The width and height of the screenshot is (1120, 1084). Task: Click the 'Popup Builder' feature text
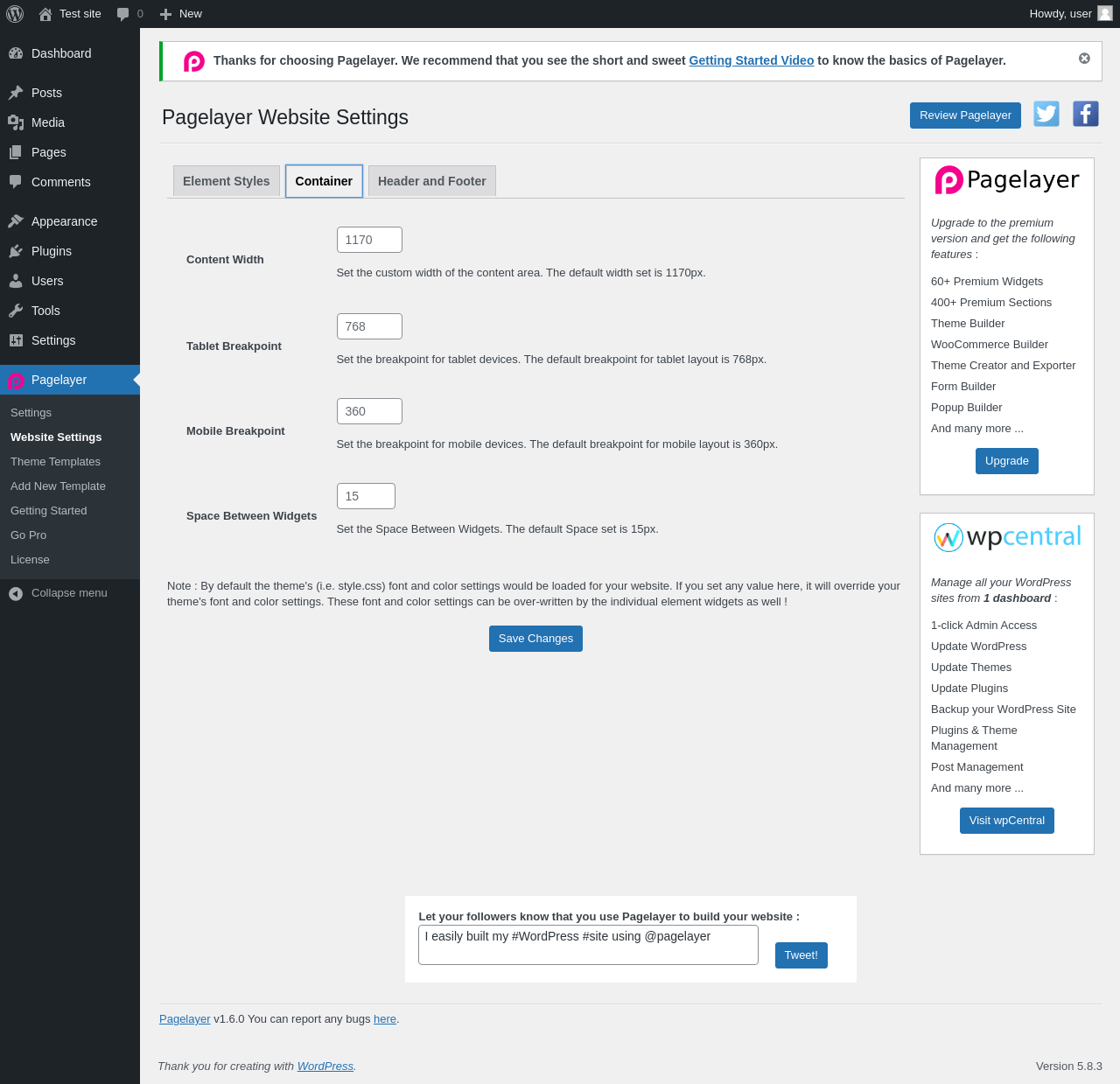967,408
